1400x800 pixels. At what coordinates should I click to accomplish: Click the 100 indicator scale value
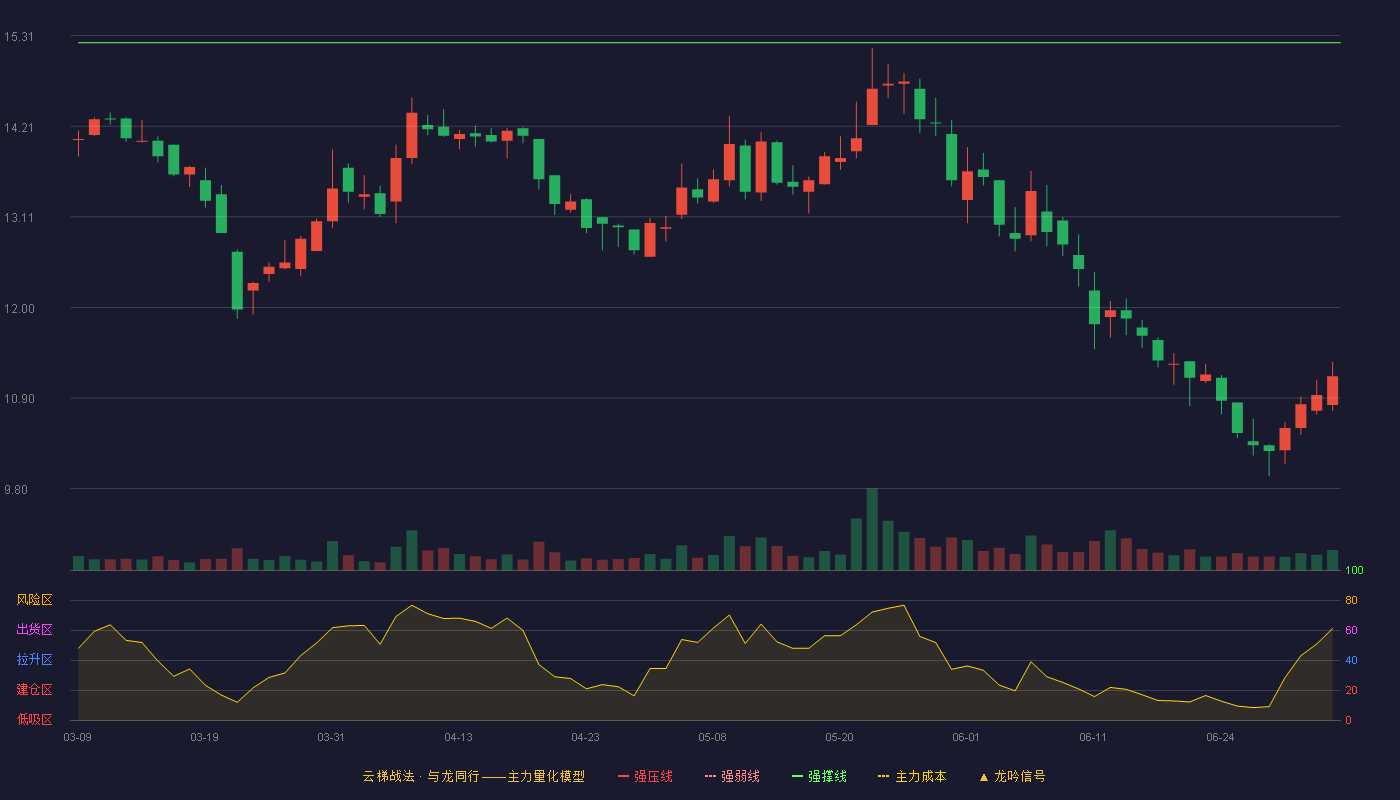point(1354,571)
